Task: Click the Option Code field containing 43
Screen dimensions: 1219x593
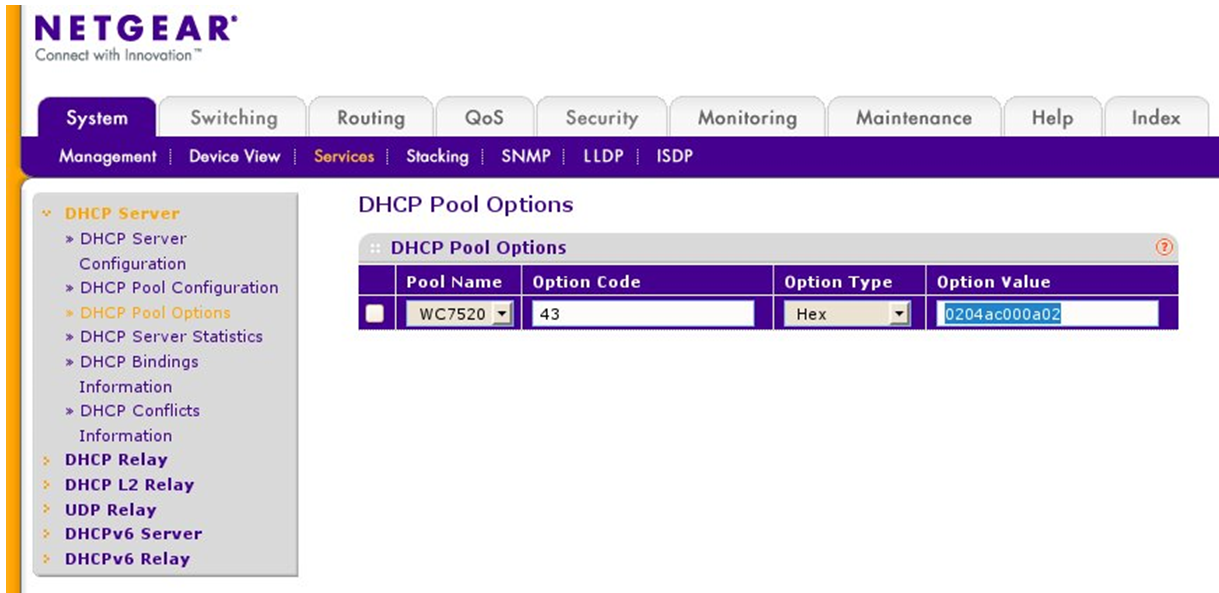Action: 643,314
